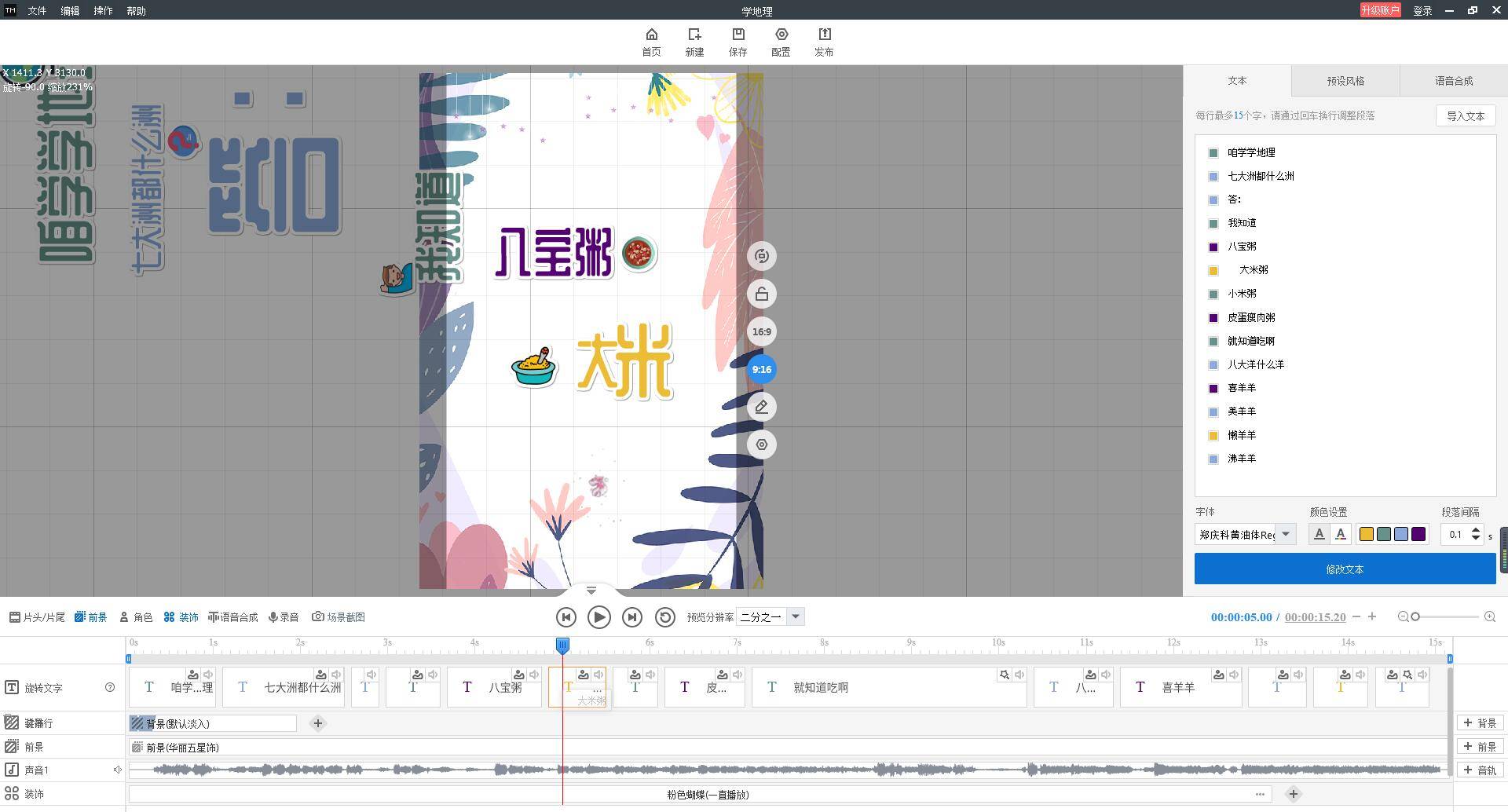Viewport: 1508px width, 812px height.
Task: Open the 编辑 menu
Action: 70,11
